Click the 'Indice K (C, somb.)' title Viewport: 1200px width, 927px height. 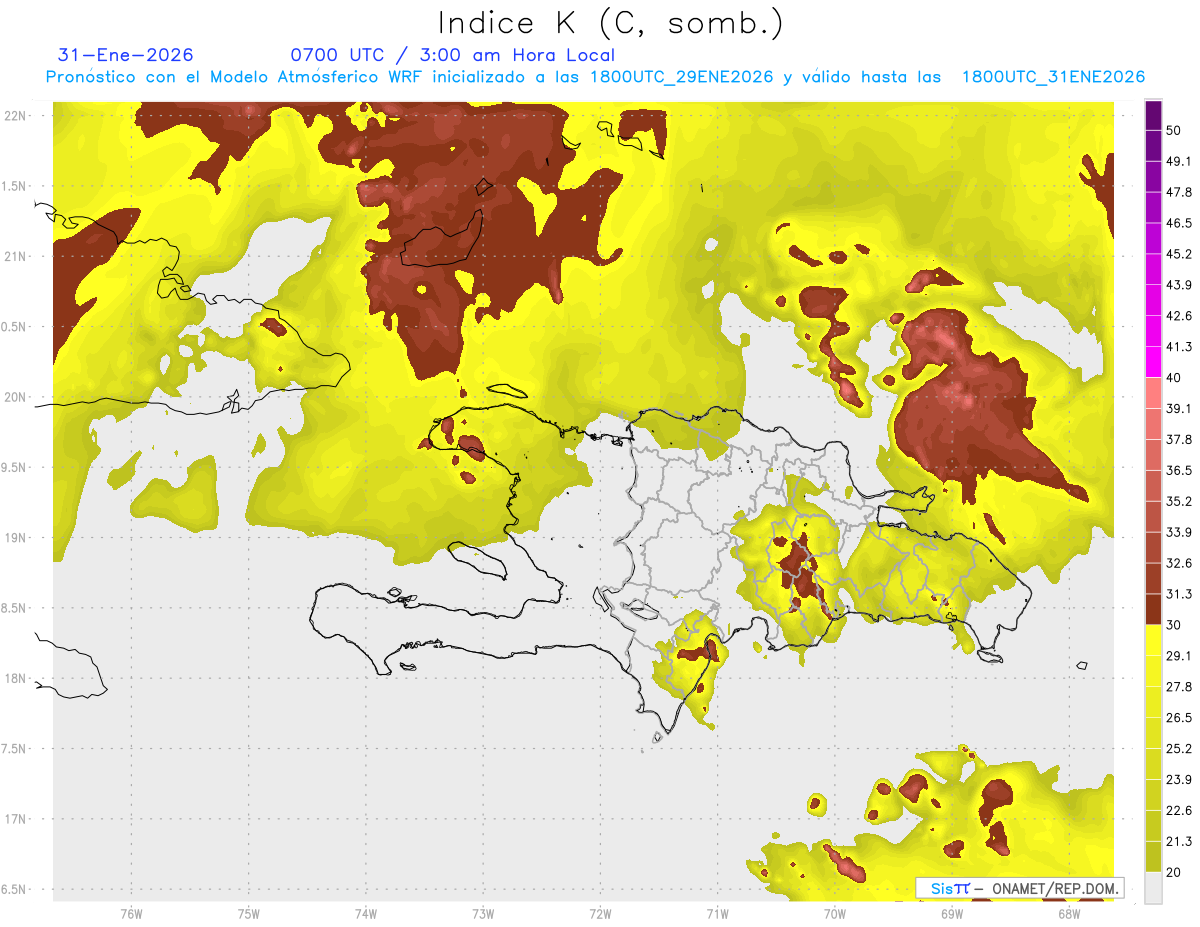tap(610, 23)
